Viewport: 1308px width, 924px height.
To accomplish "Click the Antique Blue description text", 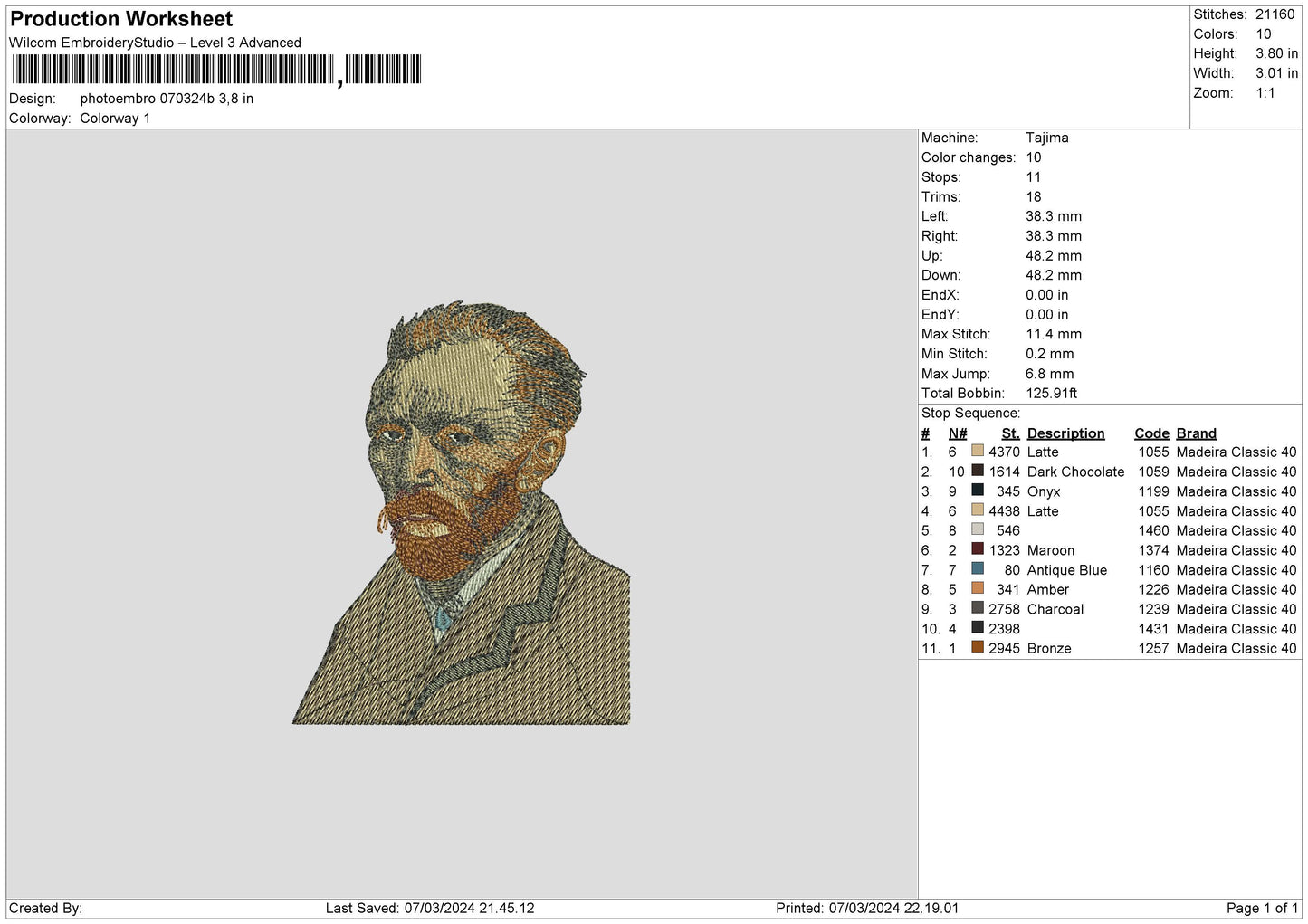I will coord(1066,570).
